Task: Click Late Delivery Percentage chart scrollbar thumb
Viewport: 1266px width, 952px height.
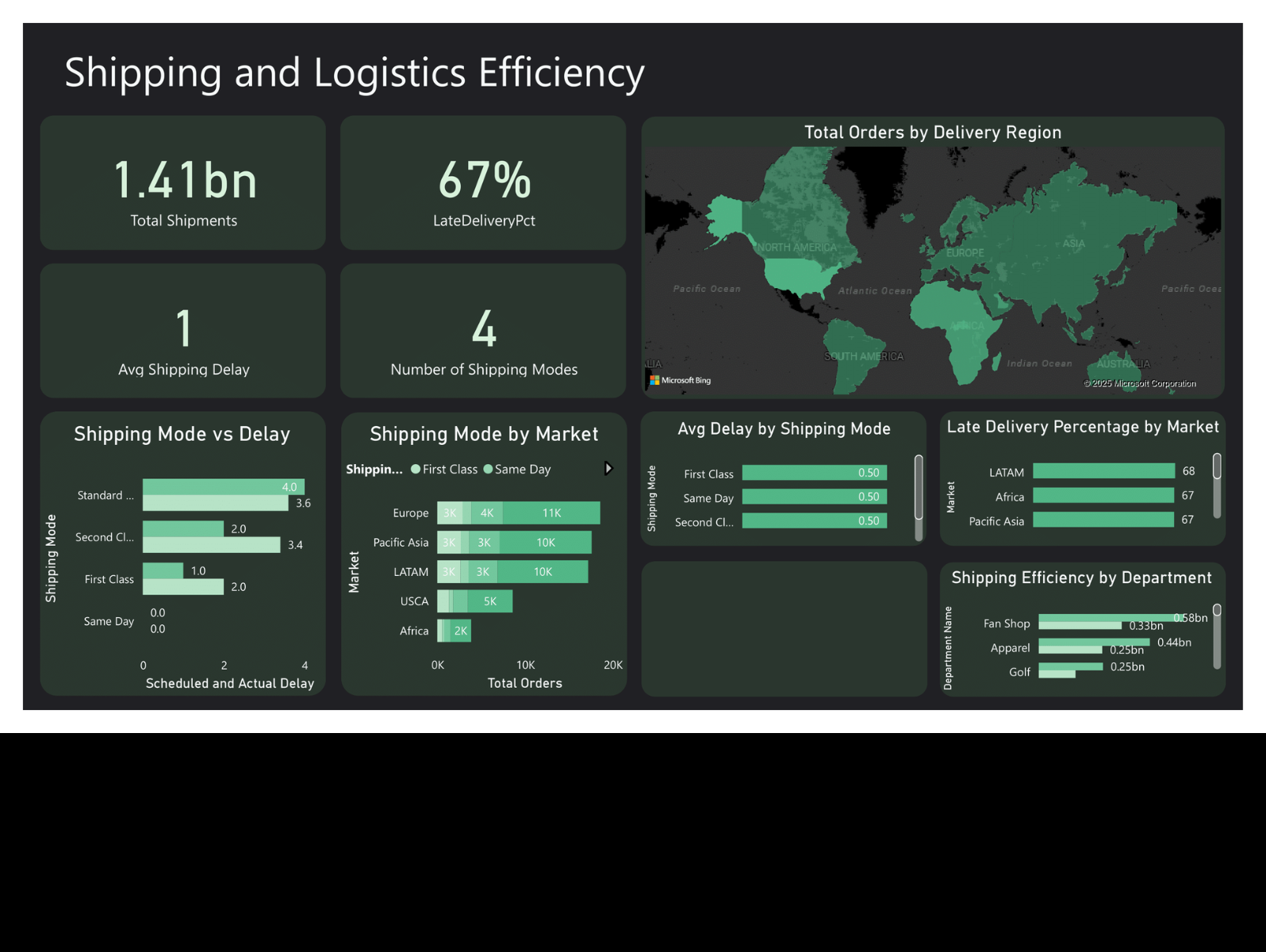Action: [1217, 466]
